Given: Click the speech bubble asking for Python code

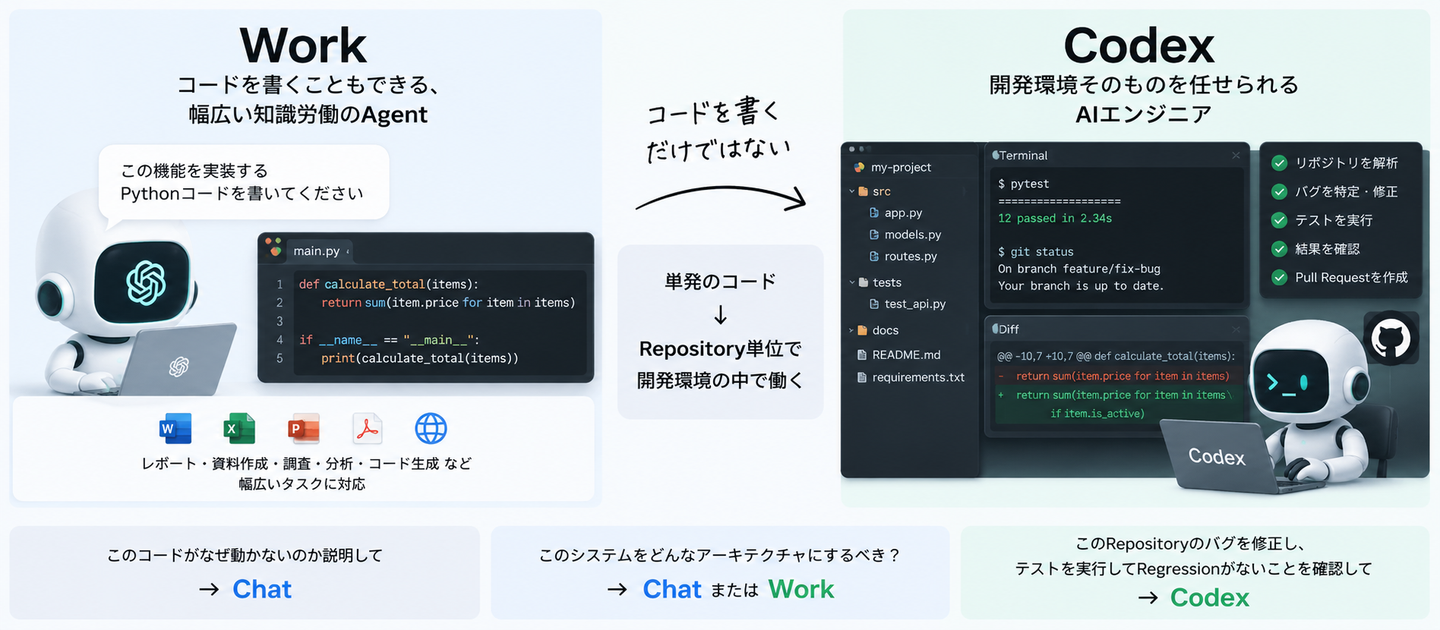Looking at the screenshot, I should pyautogui.click(x=243, y=182).
